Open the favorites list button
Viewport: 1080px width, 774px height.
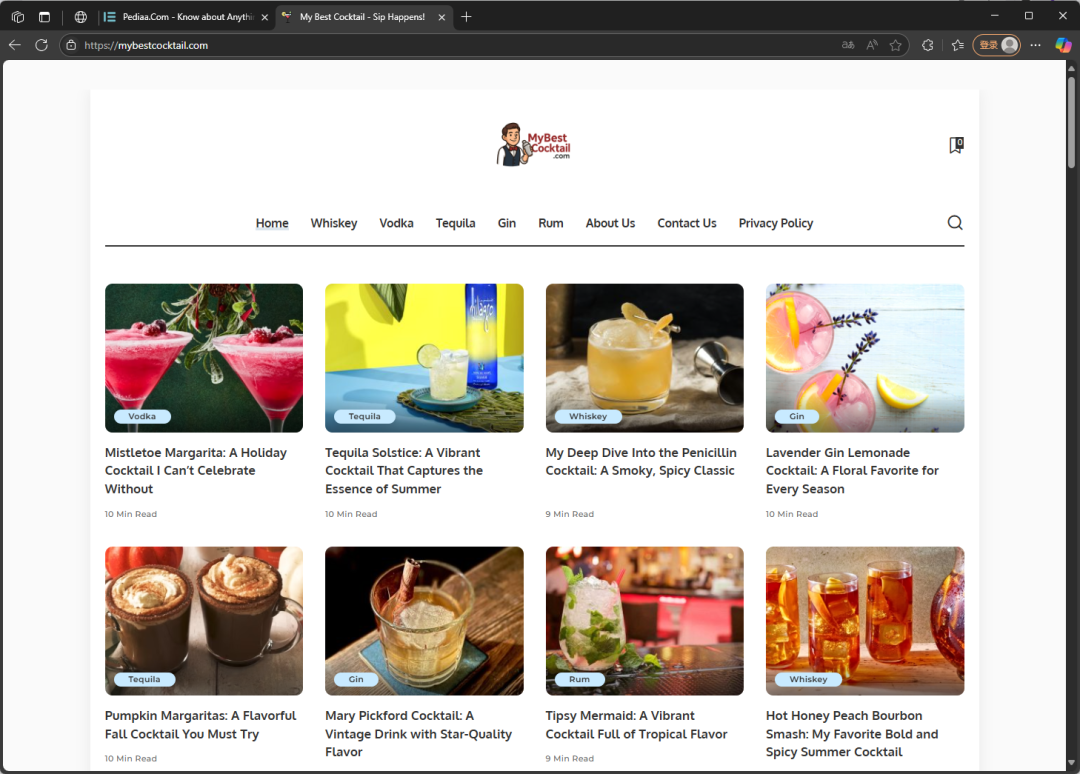tap(957, 45)
